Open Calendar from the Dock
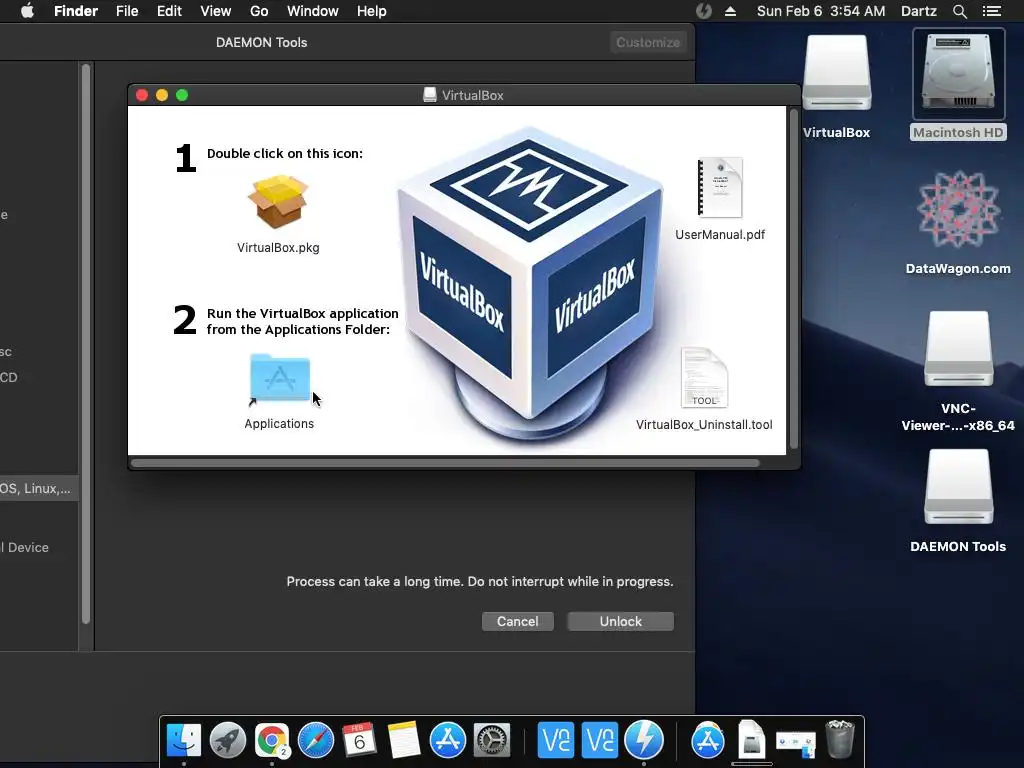Image resolution: width=1024 pixels, height=768 pixels. coord(359,740)
